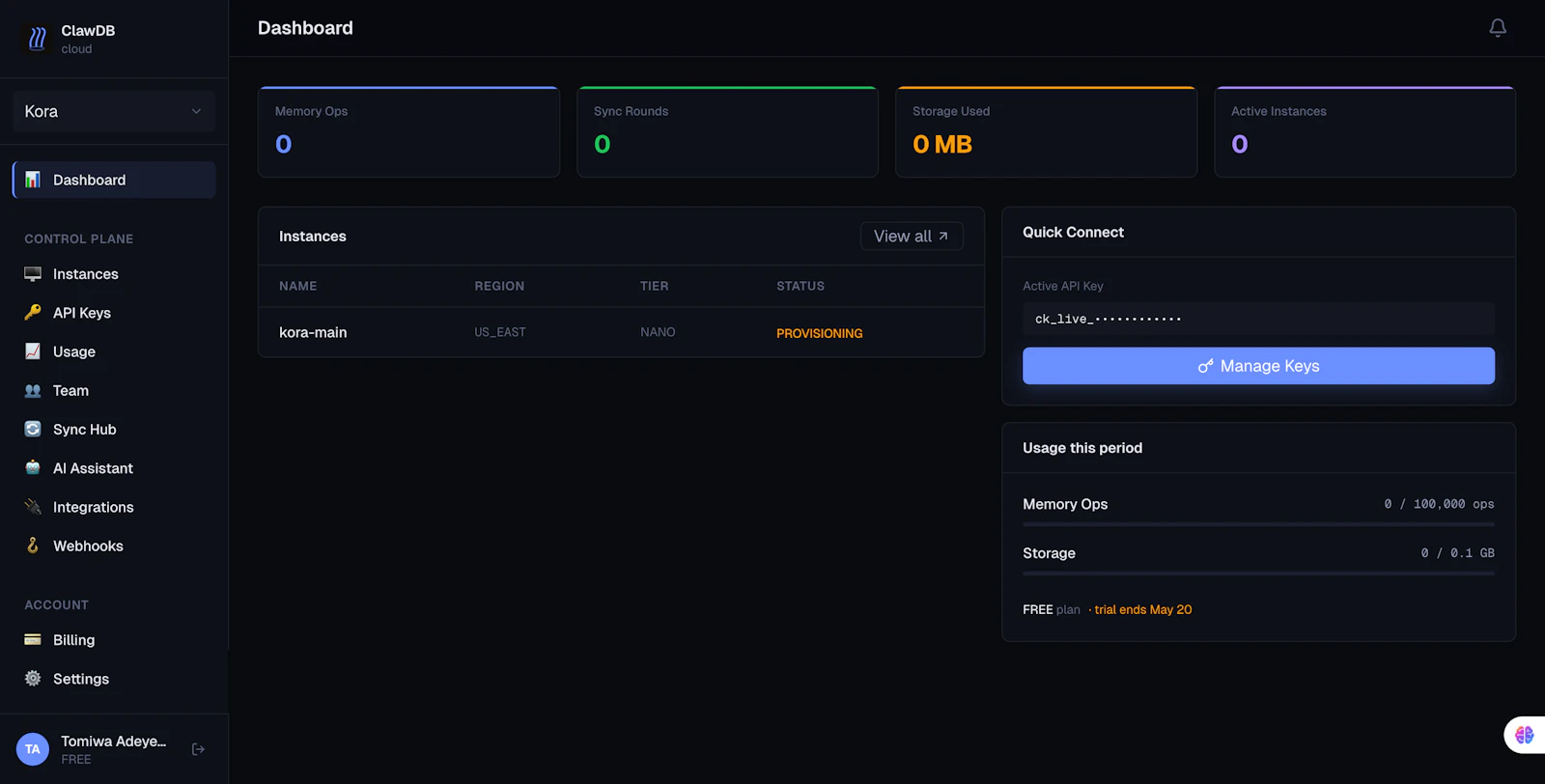Open the Usage page
Screen dimensions: 1545x784
114,351
